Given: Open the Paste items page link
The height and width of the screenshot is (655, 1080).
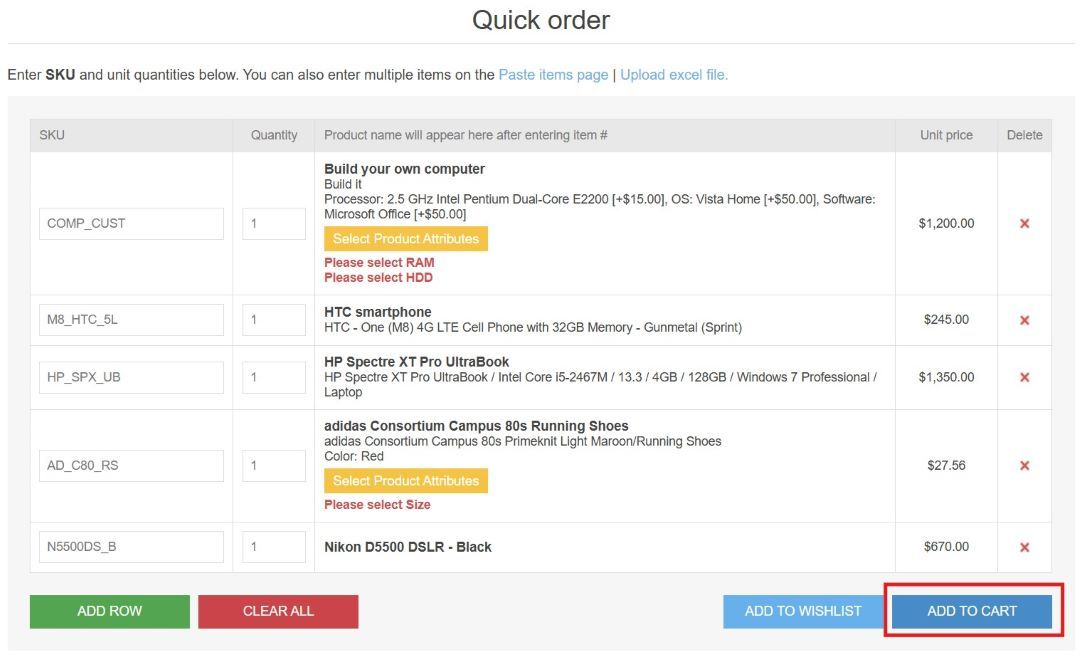Looking at the screenshot, I should 553,74.
